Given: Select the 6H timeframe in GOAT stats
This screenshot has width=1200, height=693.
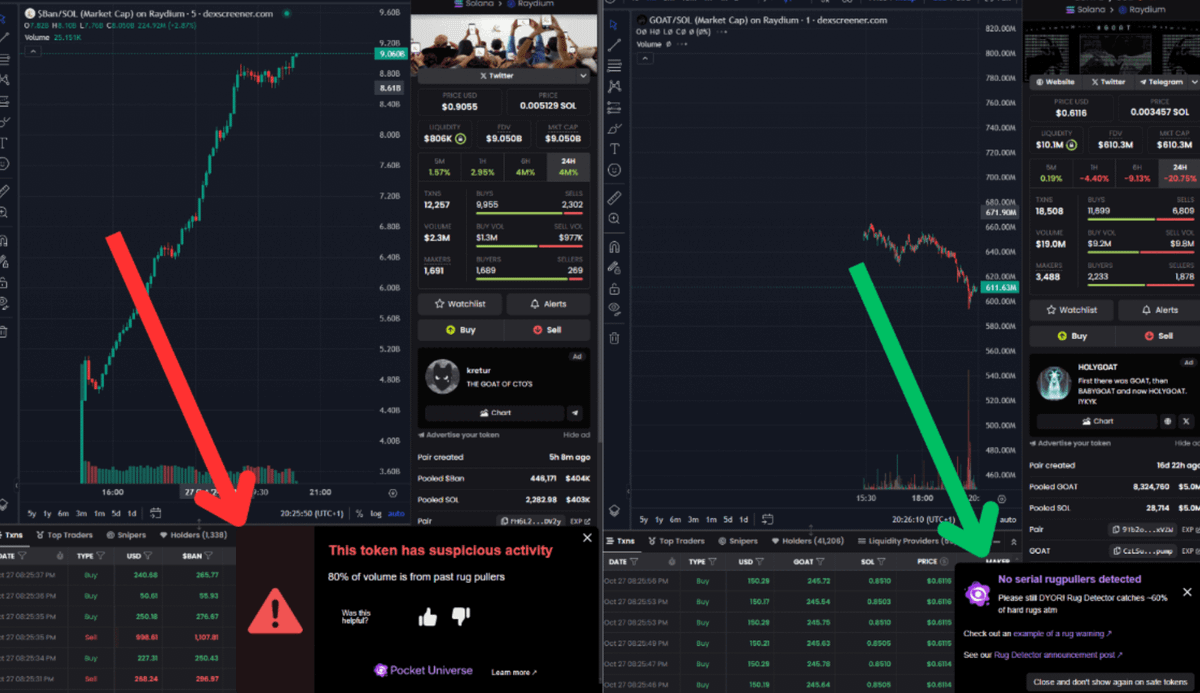Looking at the screenshot, I should (1136, 172).
